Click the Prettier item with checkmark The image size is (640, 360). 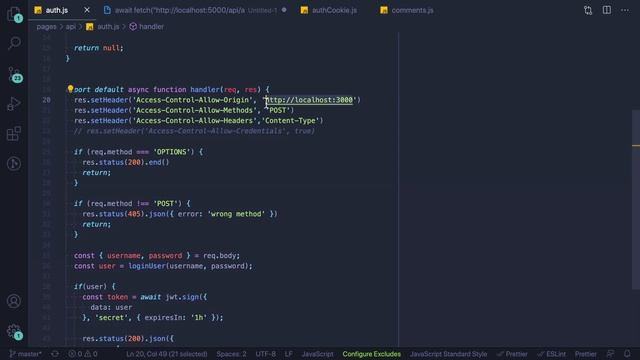coord(512,354)
